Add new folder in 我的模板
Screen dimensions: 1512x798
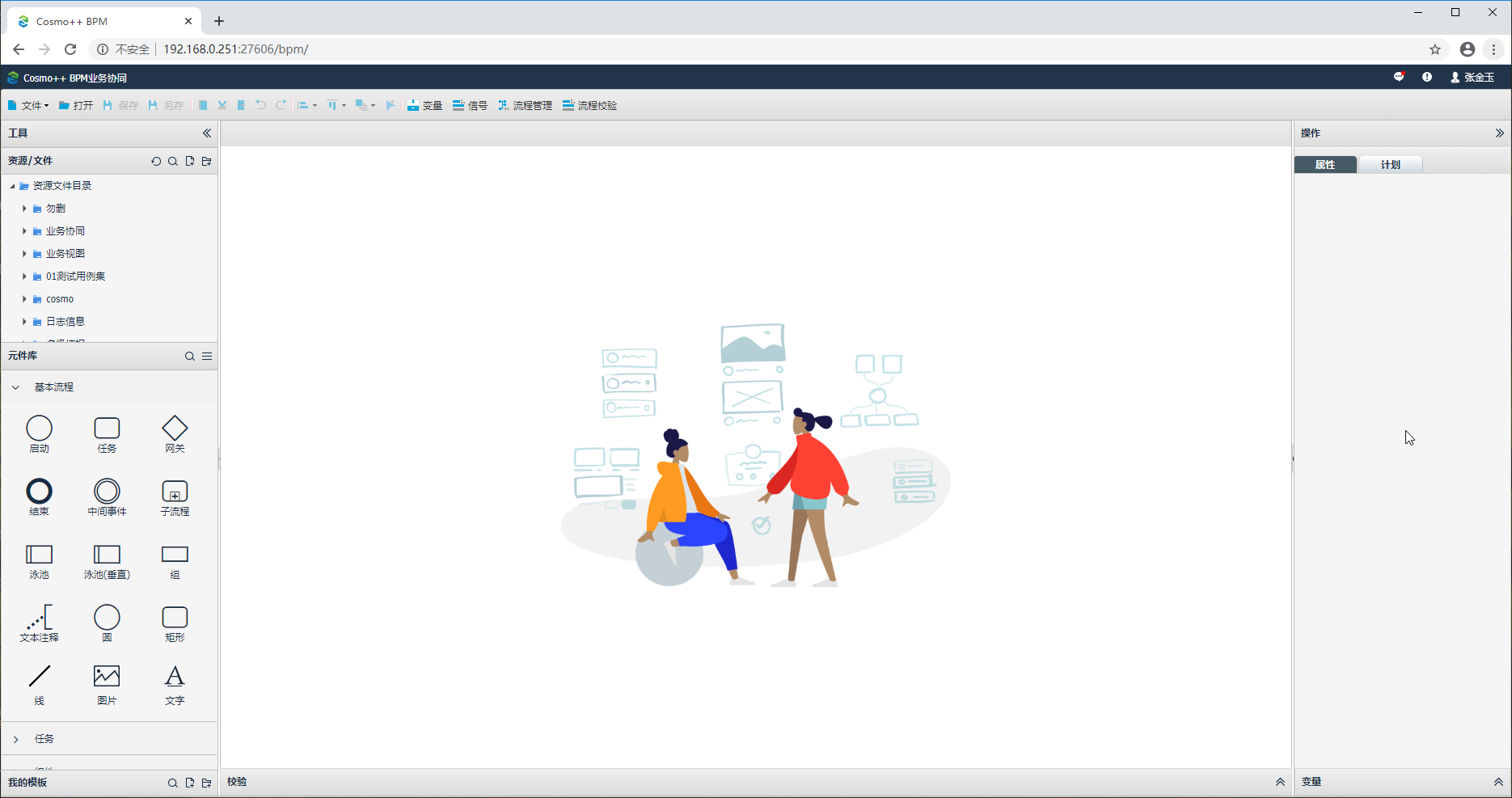pos(207,783)
